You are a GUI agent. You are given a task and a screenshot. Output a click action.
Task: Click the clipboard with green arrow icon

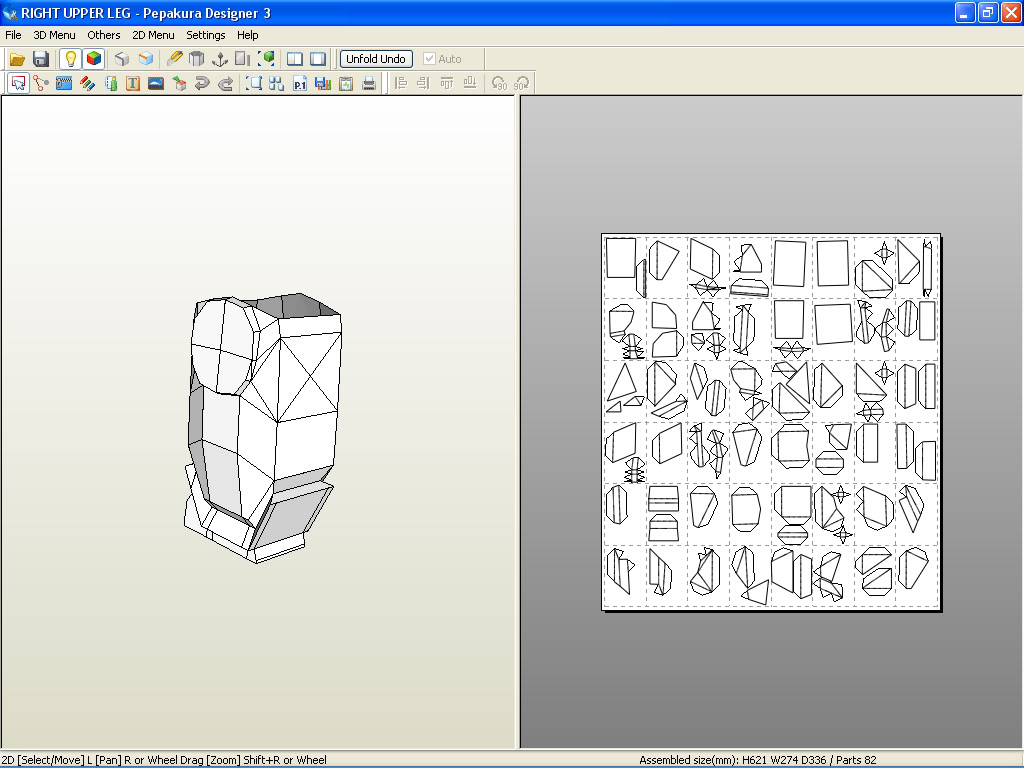tap(345, 84)
